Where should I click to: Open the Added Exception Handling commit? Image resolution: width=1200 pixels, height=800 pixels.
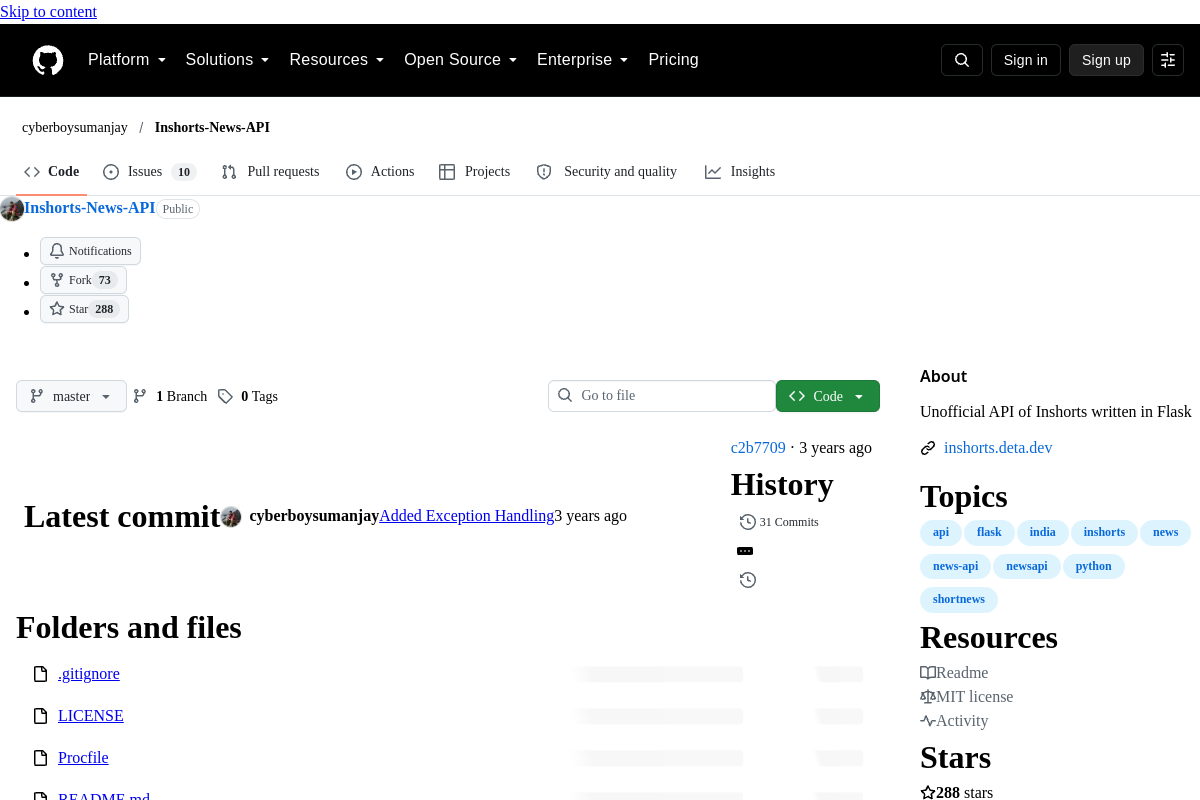(466, 516)
